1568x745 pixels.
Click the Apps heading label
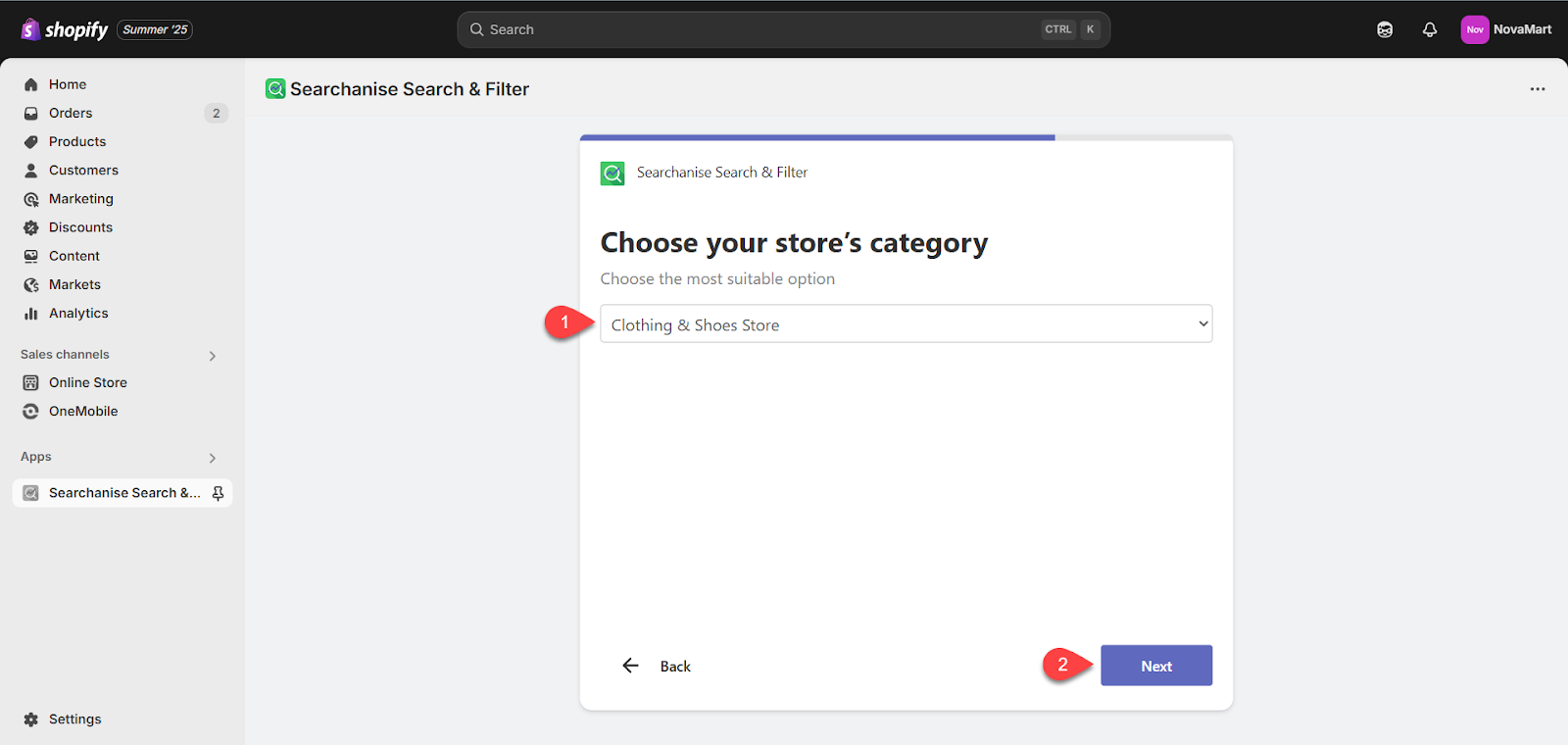[x=36, y=457]
